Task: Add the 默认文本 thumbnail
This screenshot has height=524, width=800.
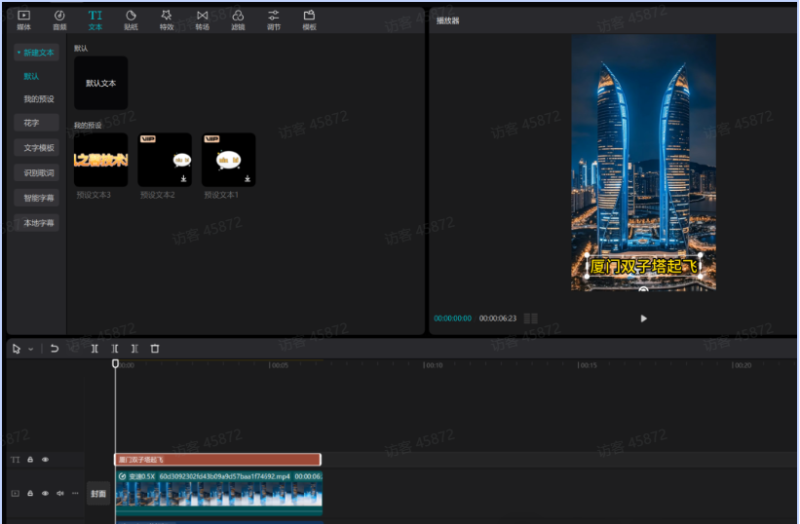Action: [x=101, y=83]
